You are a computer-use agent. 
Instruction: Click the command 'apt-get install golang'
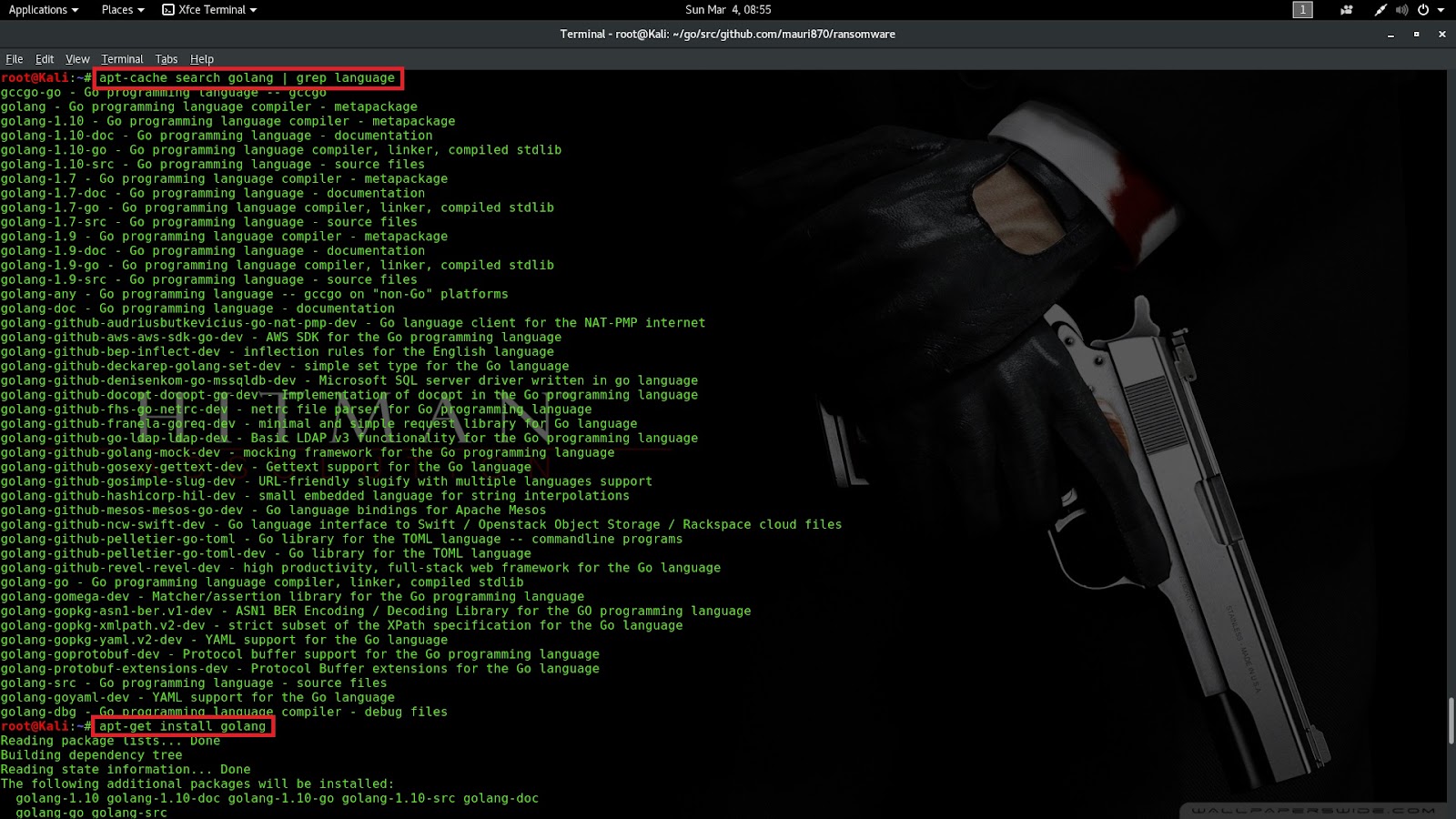coord(183,726)
